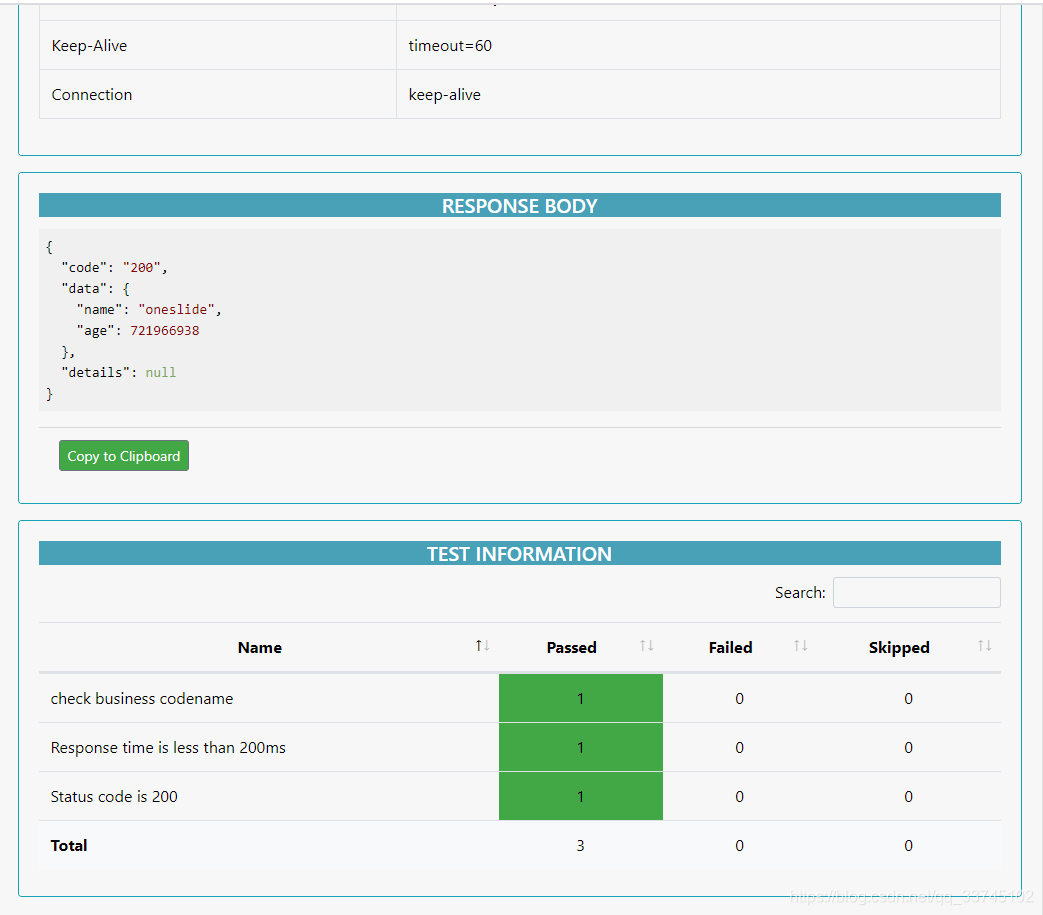Click the "code": "200" JSON line
Screen dimensions: 1043x915
114,267
